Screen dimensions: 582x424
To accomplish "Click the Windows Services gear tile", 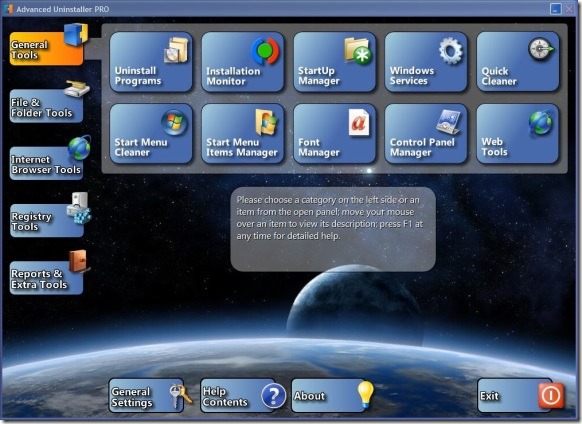I will pos(426,62).
